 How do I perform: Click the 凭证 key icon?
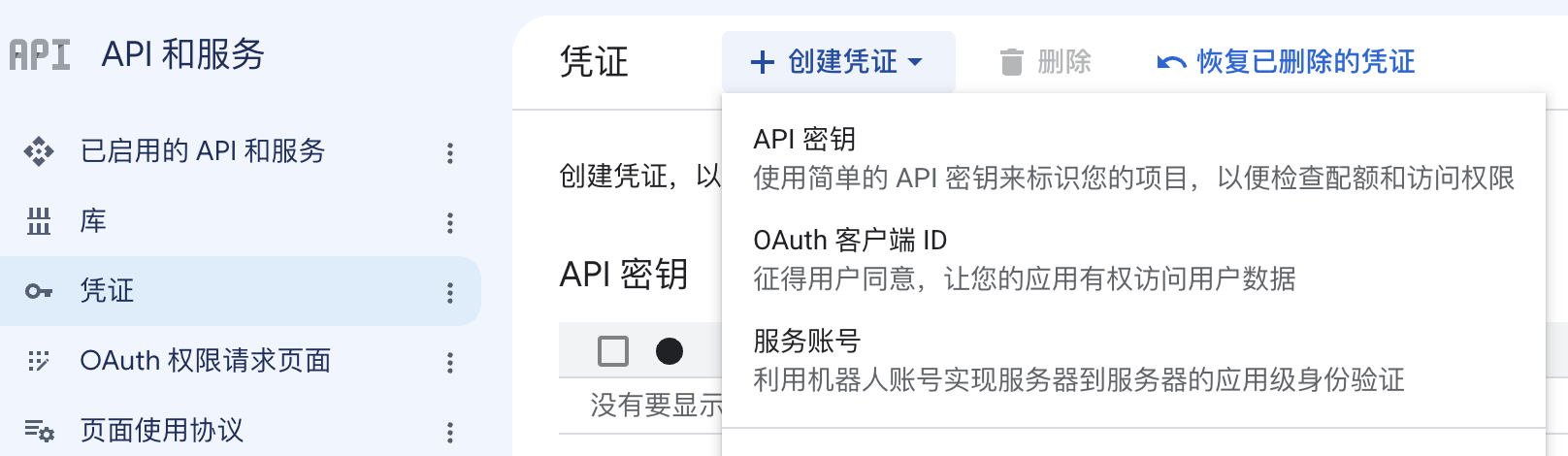tap(39, 291)
